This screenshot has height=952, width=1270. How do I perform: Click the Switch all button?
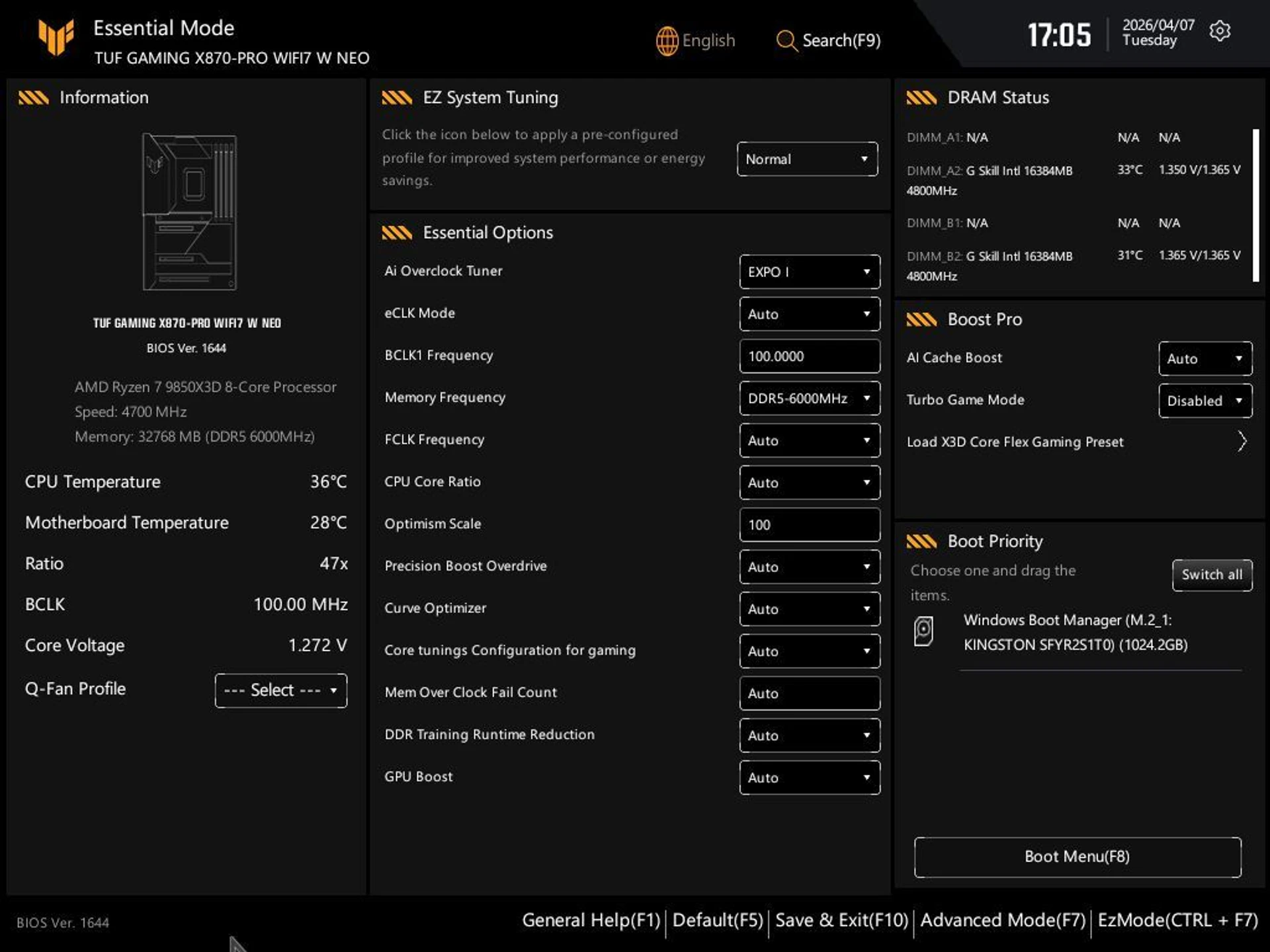pos(1212,575)
